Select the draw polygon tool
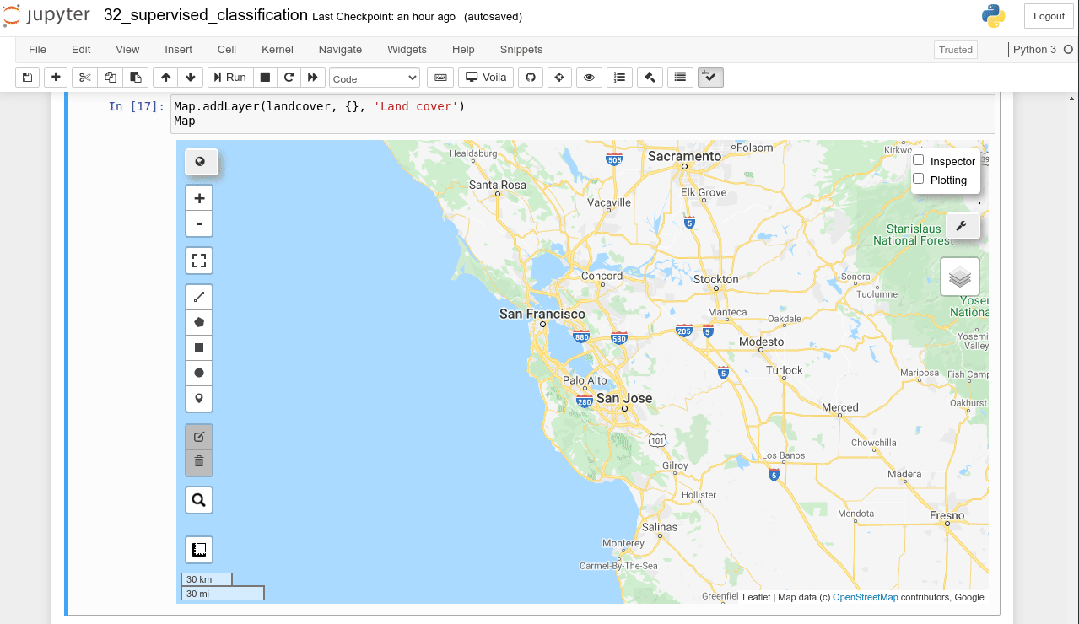Viewport: 1079px width, 624px height. point(199,322)
